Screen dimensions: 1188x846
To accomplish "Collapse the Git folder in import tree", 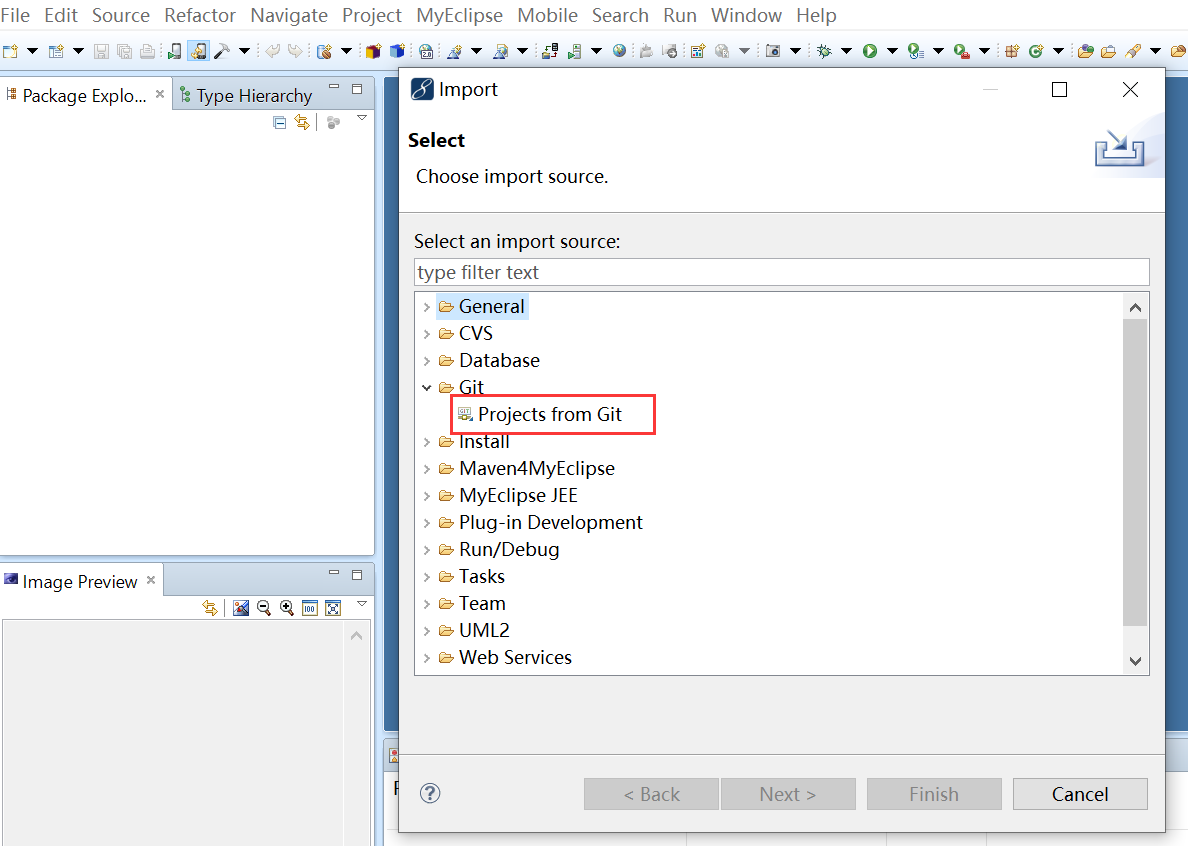I will pyautogui.click(x=427, y=388).
